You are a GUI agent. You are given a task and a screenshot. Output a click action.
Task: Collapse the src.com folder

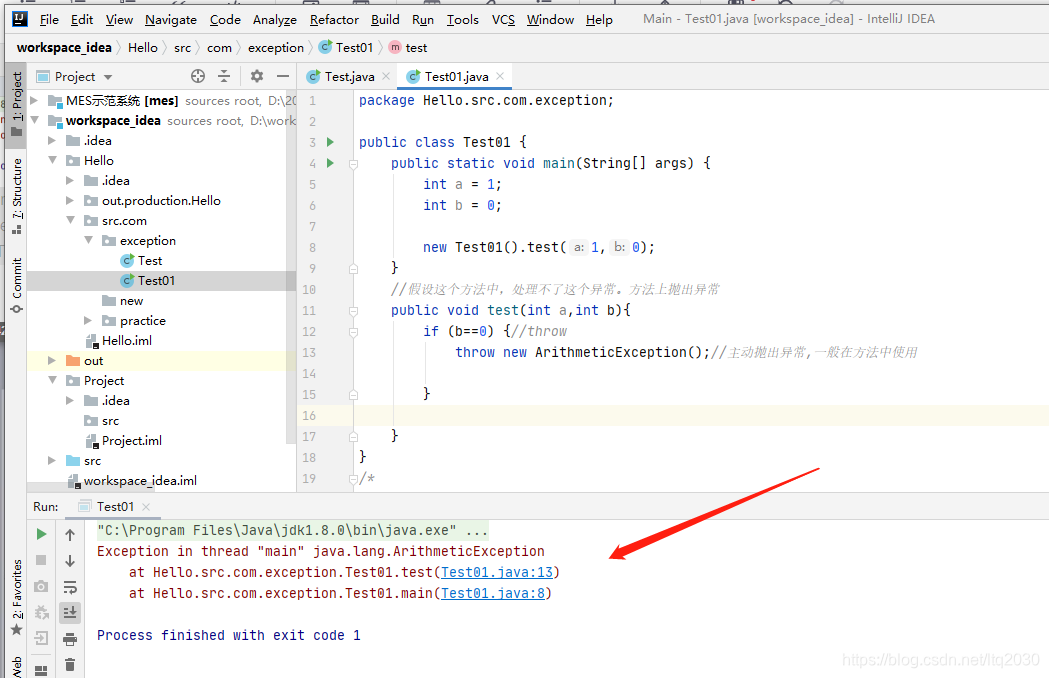pos(70,220)
